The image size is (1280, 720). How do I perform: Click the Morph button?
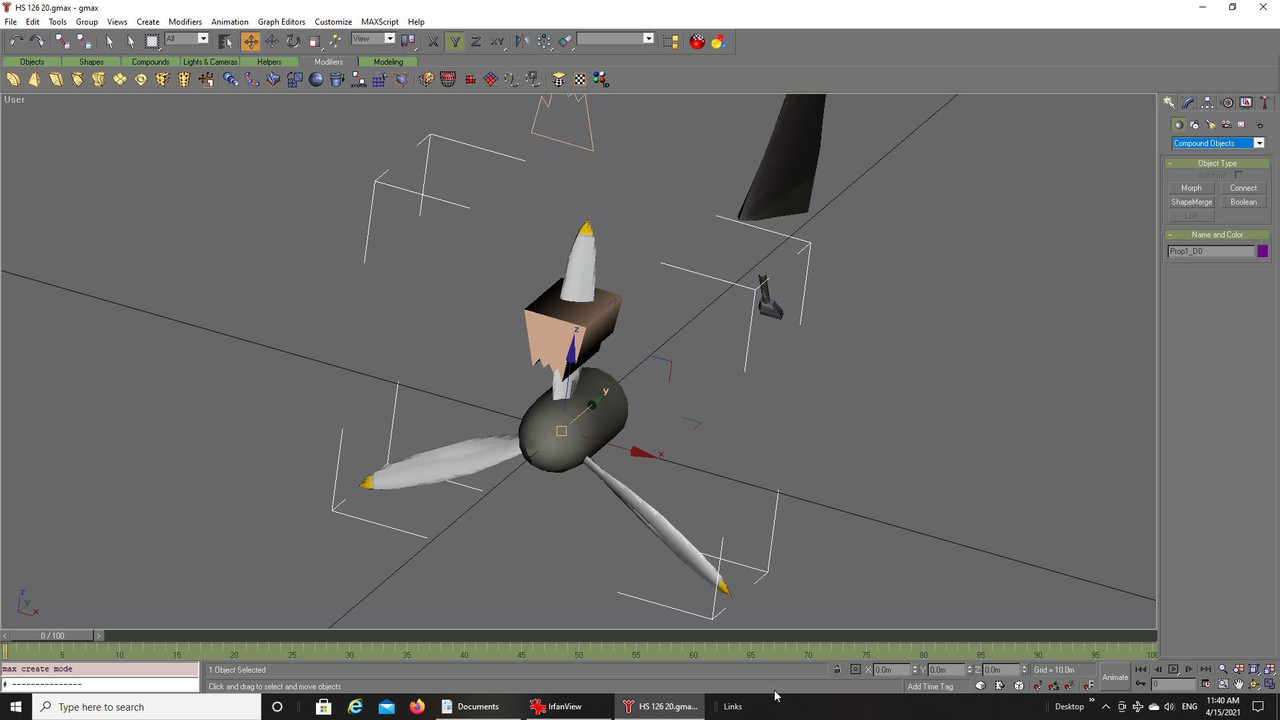pyautogui.click(x=1191, y=188)
